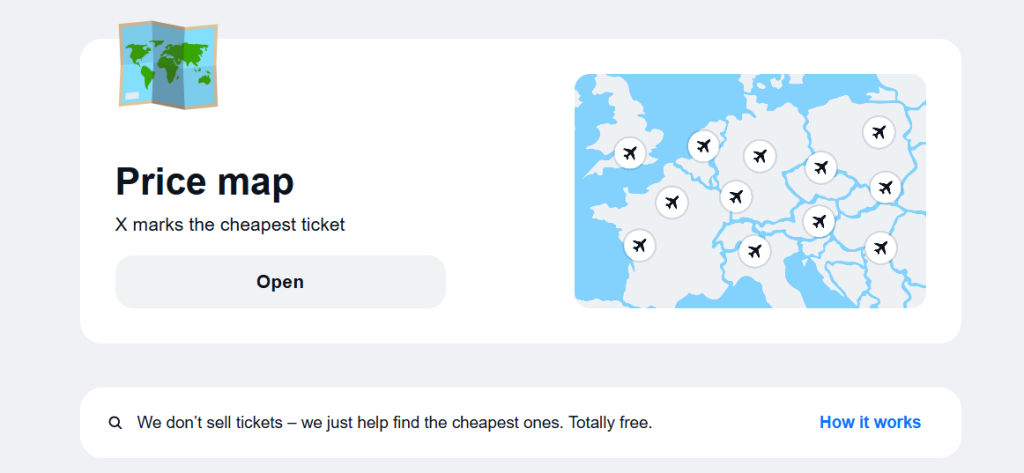Select the airplane marker in northern France

672,203
